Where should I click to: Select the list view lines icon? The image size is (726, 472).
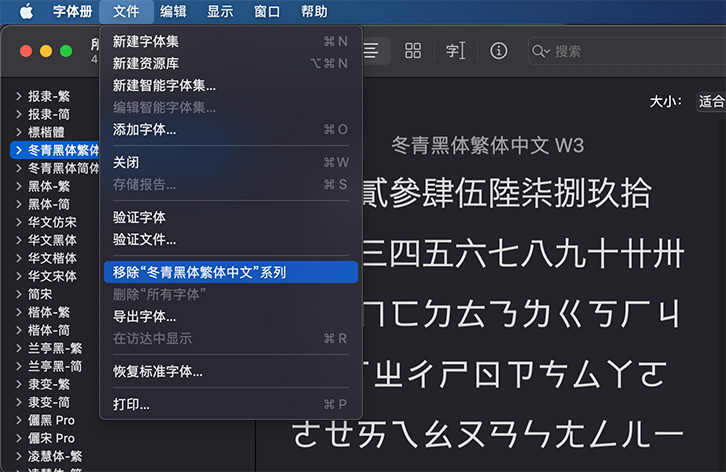[371, 50]
